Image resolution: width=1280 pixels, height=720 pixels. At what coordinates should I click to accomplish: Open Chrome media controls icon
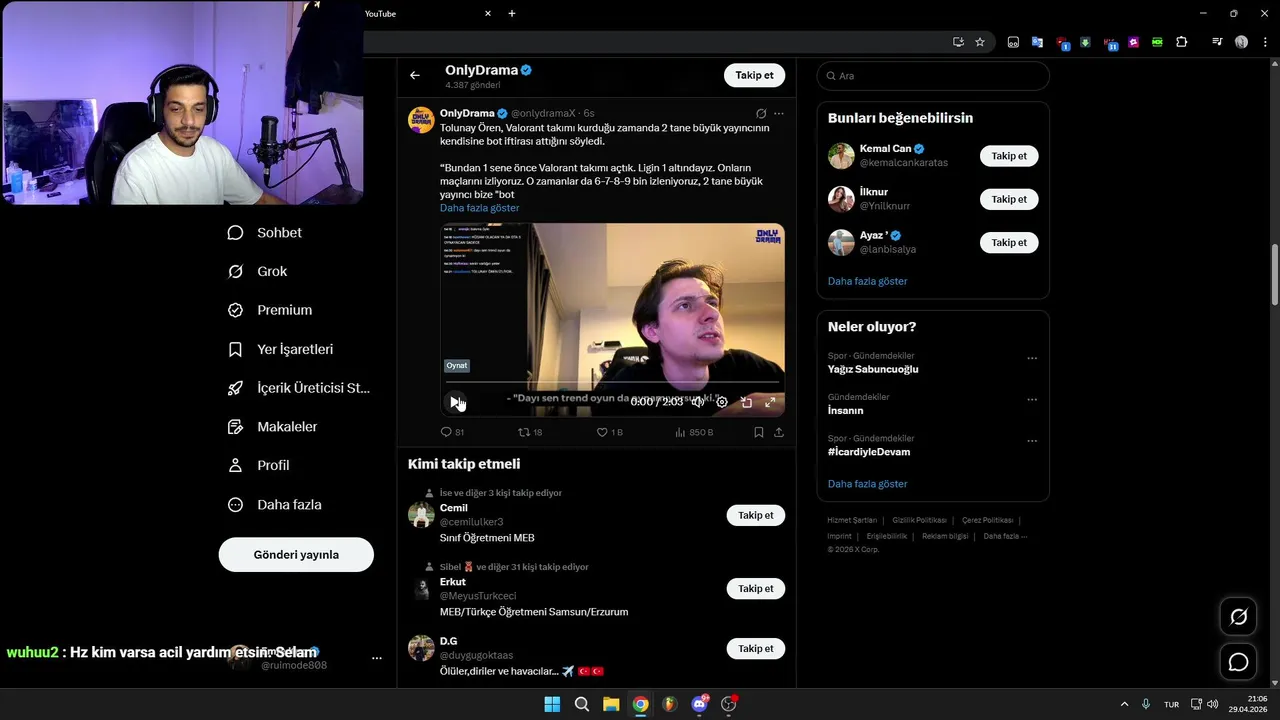pos(1217,42)
